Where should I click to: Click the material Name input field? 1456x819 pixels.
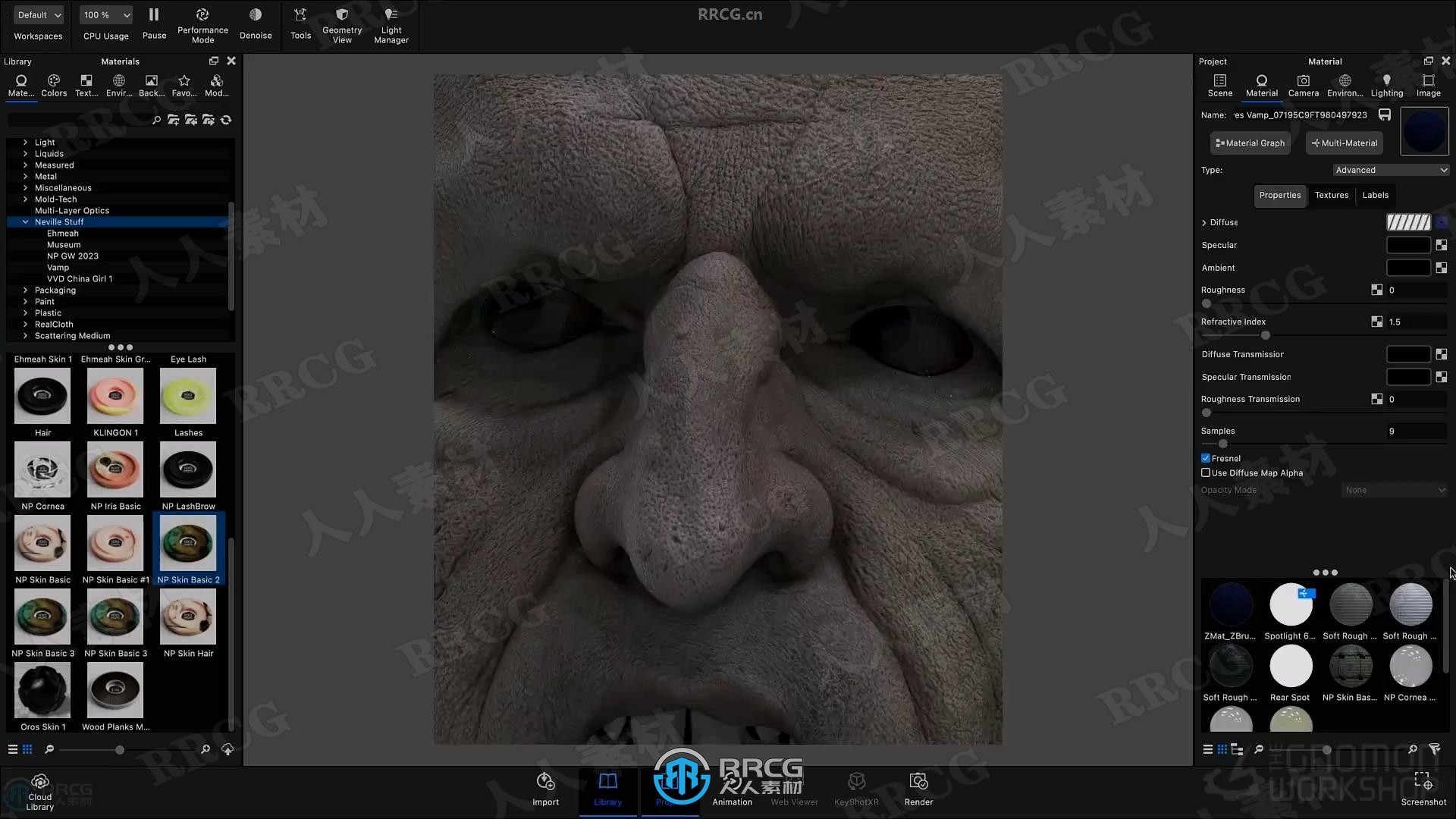(x=1301, y=115)
